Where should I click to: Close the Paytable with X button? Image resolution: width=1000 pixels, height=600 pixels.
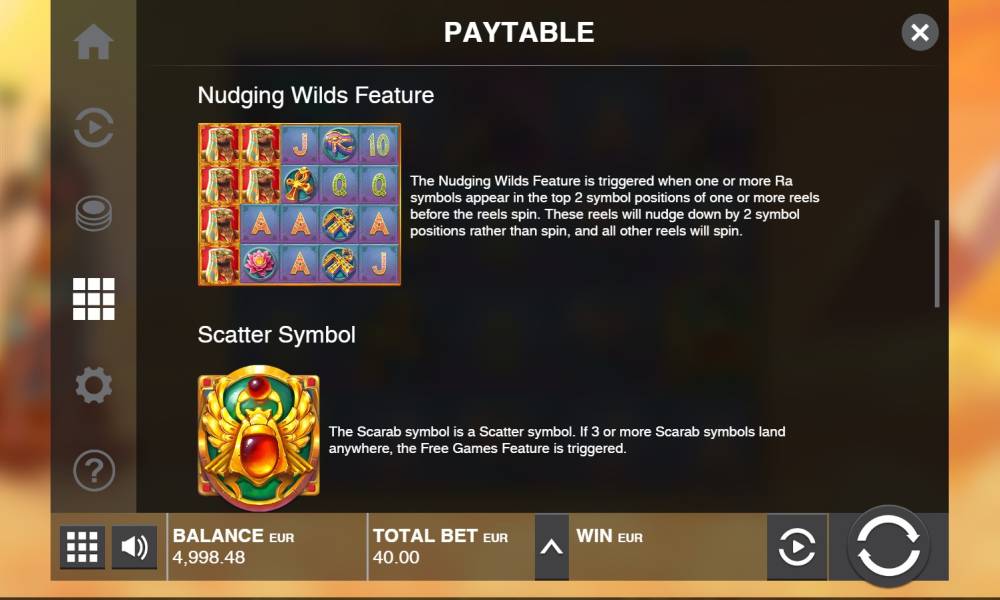(920, 32)
